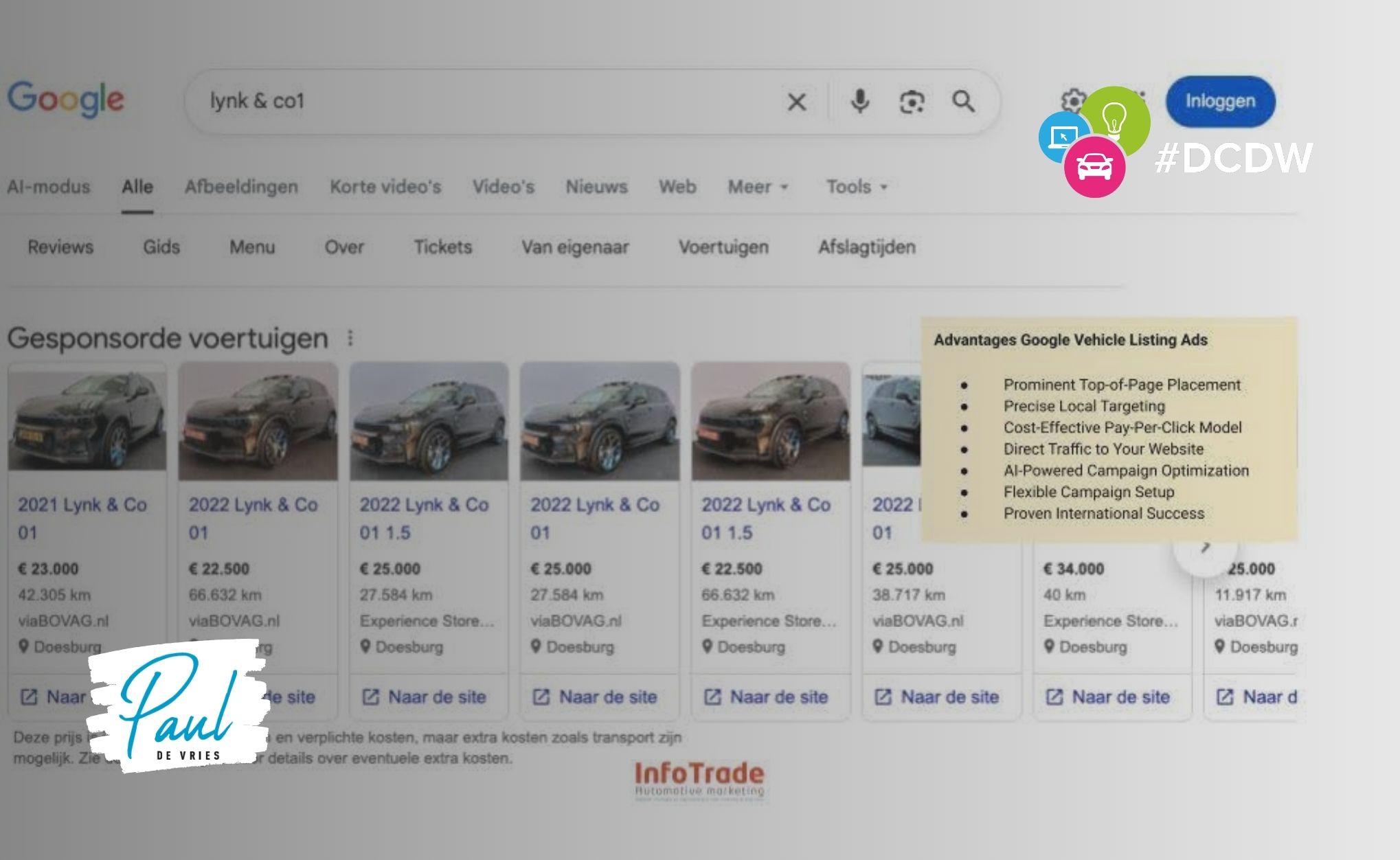The width and height of the screenshot is (1400, 860).
Task: Switch to the Afbeeldingen tab
Action: pos(241,187)
